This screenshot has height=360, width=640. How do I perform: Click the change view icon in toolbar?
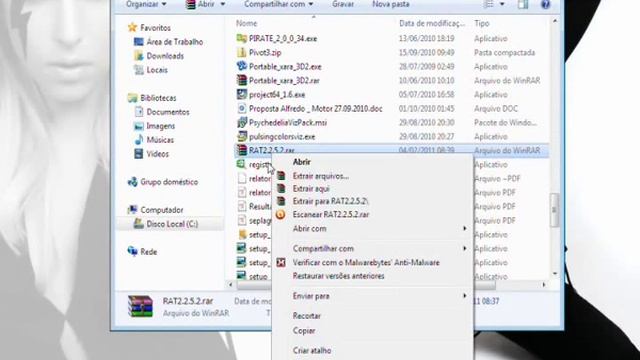click(489, 4)
